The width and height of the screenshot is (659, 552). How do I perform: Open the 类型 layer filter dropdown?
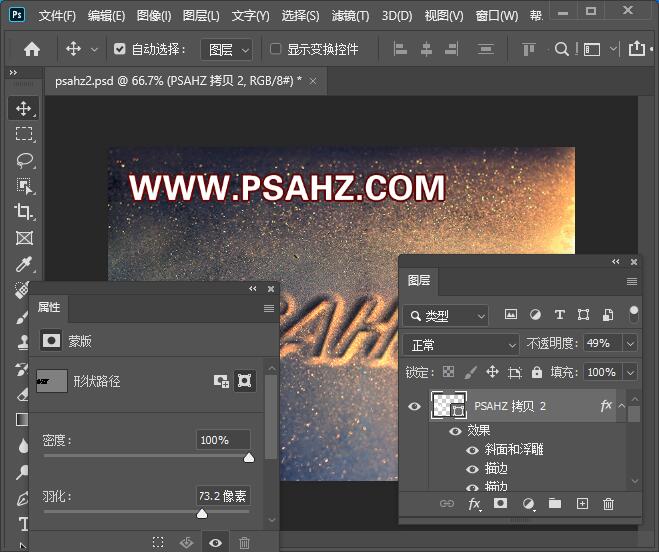tap(446, 315)
